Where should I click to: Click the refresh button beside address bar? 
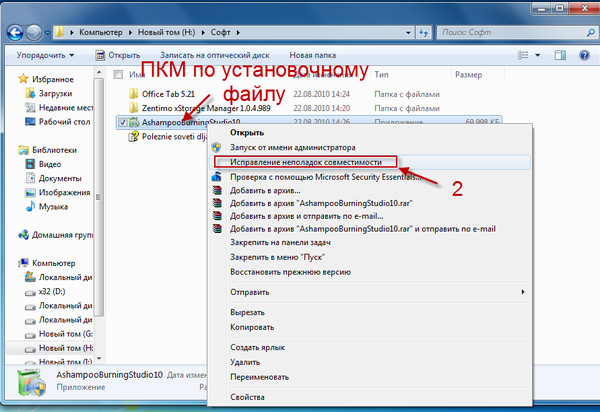tap(424, 33)
